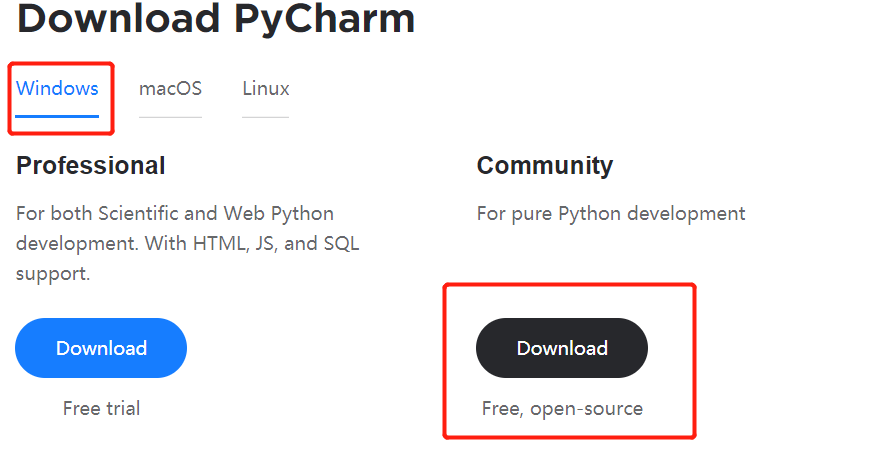Screen dimensions: 870x454
Task: Click the Free, open-source label
Action: point(561,408)
